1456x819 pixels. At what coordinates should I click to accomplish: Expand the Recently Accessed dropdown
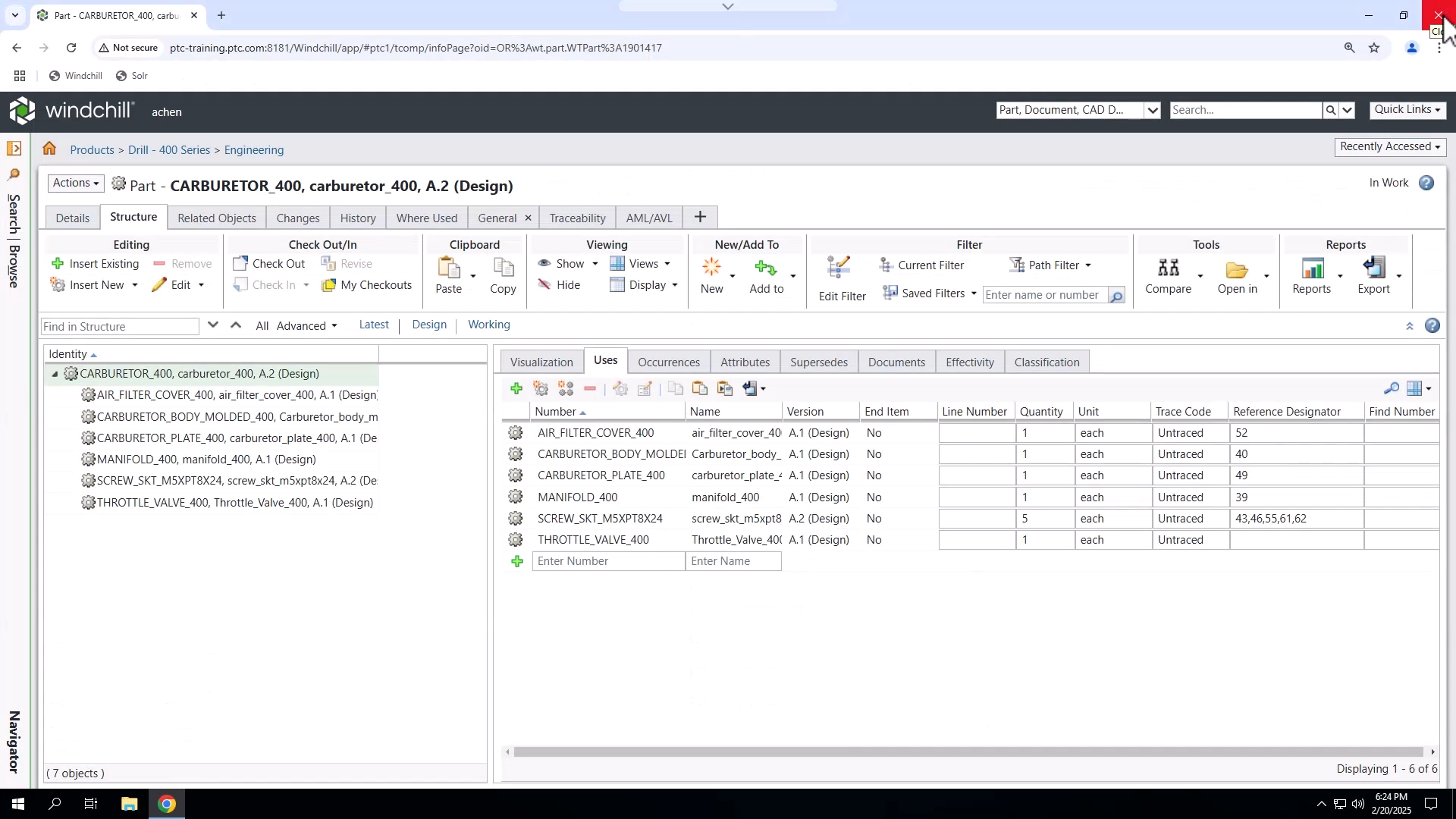point(1390,146)
